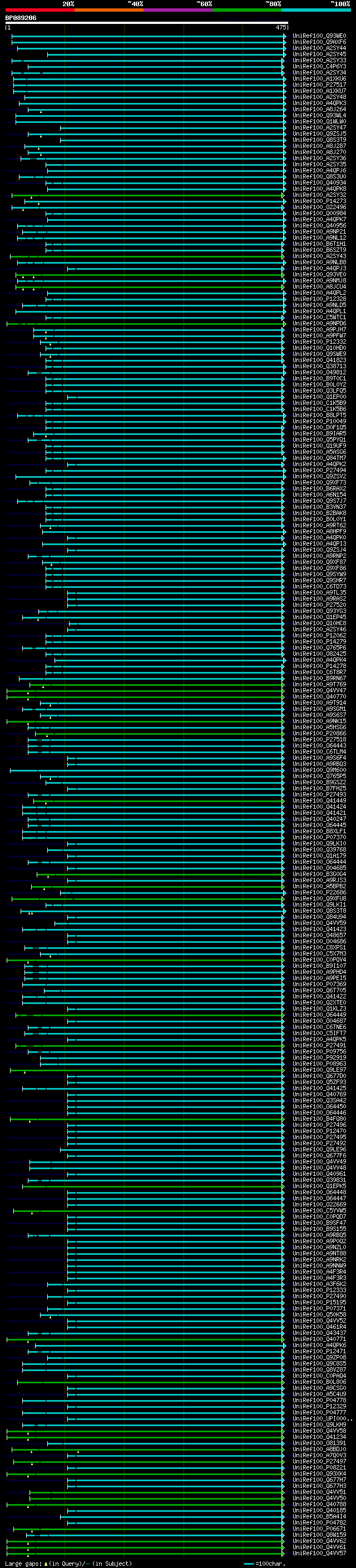Choose the UniRef100_P12471 entry
356x1568 pixels.
click(x=319, y=1351)
